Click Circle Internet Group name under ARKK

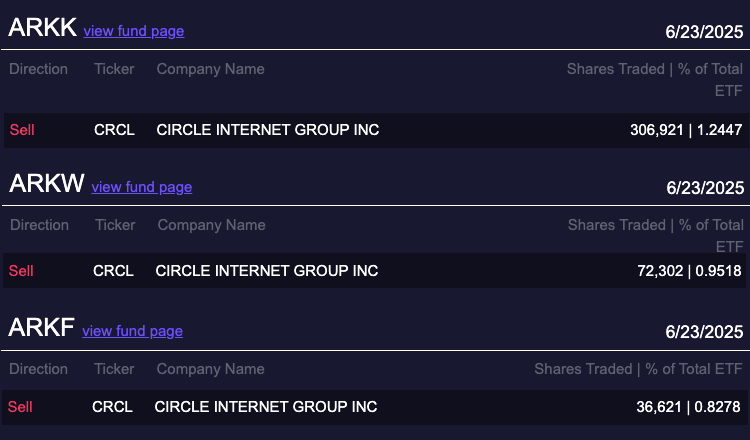[268, 130]
